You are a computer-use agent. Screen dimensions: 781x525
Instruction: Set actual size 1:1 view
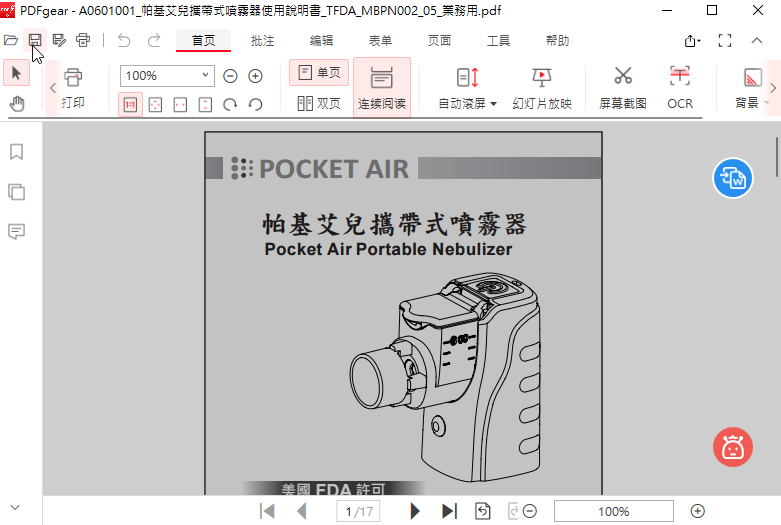[130, 105]
